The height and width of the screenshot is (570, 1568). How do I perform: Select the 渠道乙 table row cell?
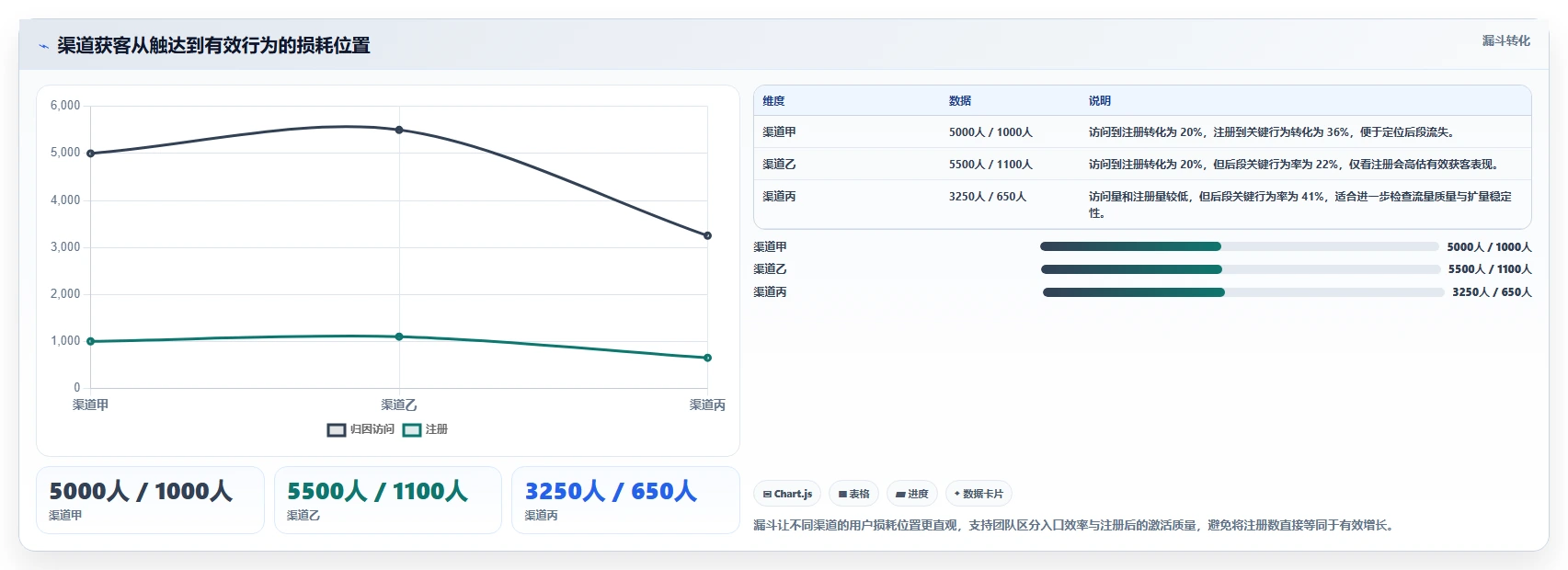click(779, 165)
